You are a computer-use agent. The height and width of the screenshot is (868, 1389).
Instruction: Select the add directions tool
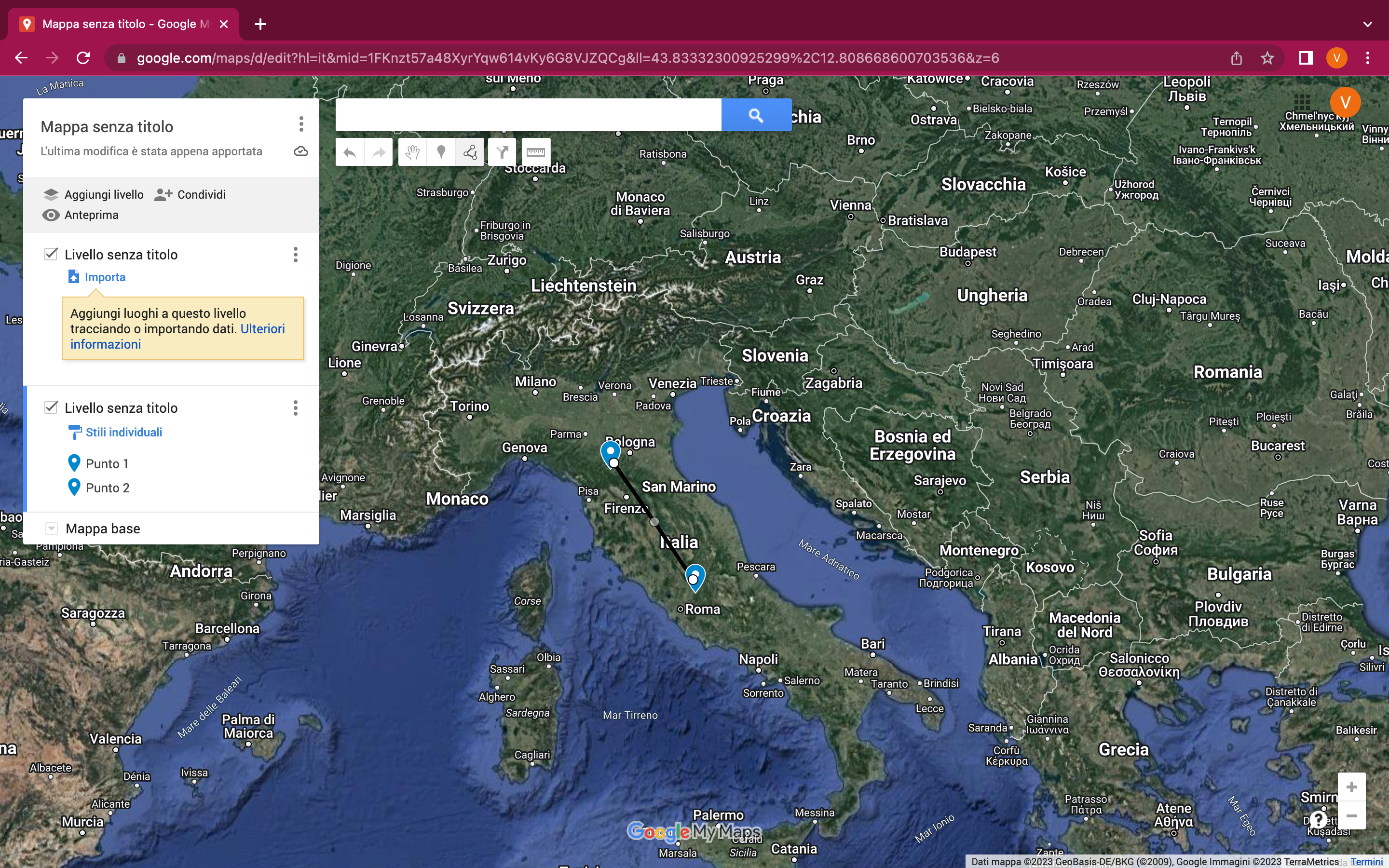coord(502,152)
